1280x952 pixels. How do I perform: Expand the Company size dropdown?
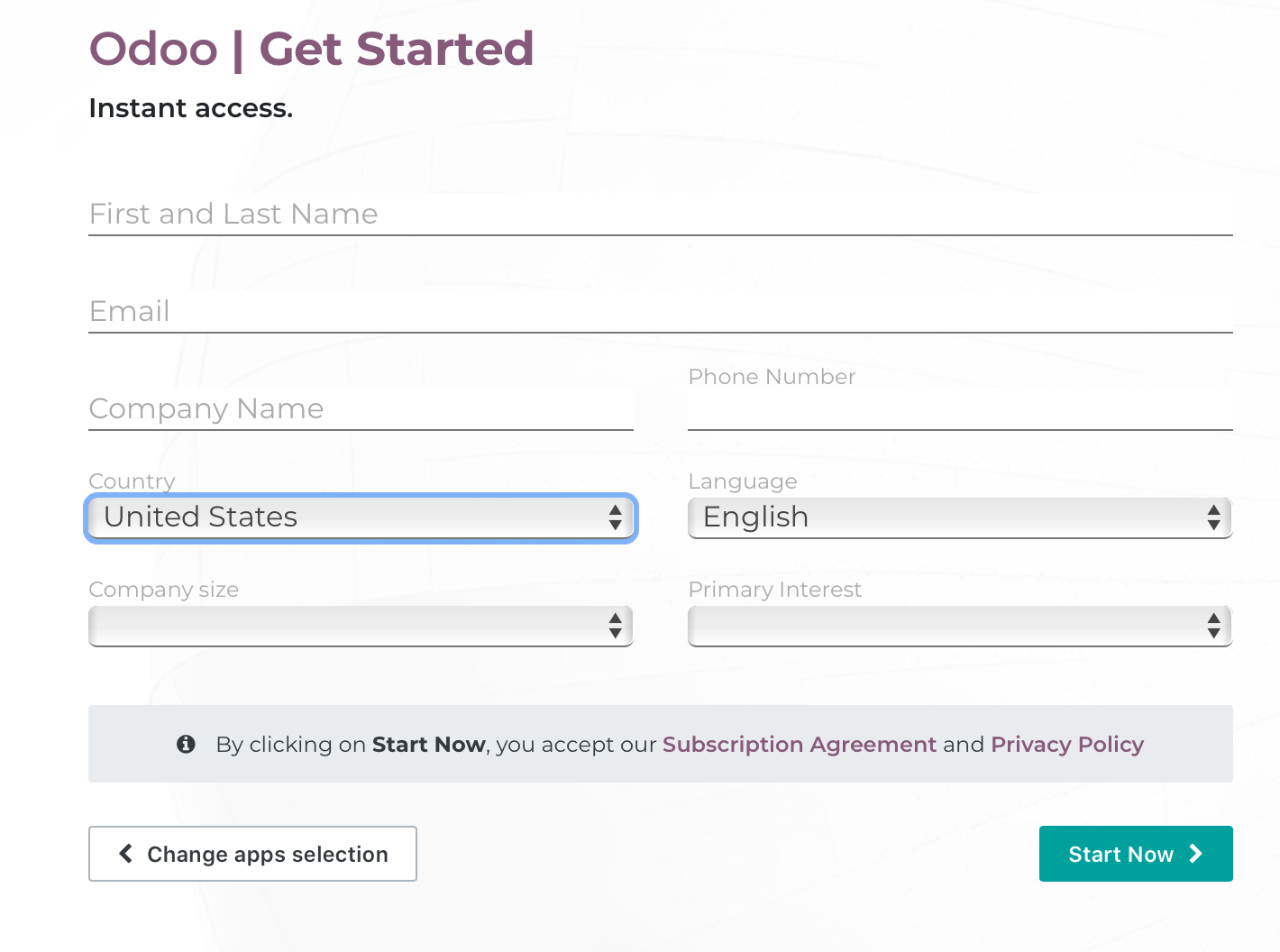[361, 627]
